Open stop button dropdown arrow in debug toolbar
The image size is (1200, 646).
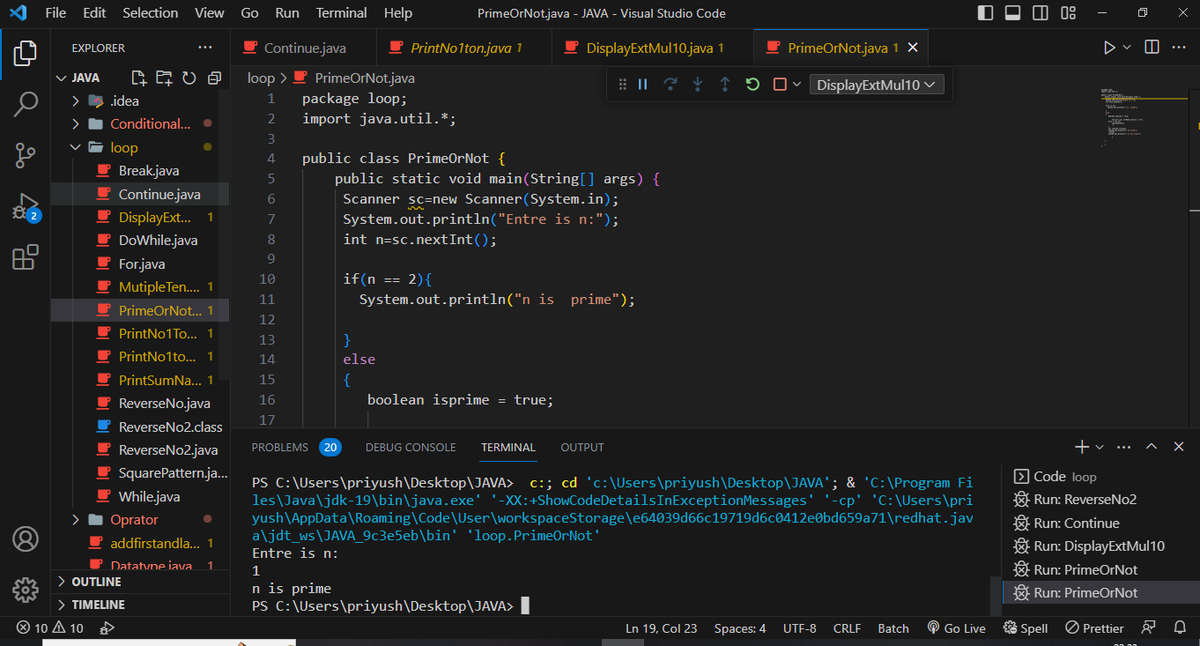pos(797,85)
